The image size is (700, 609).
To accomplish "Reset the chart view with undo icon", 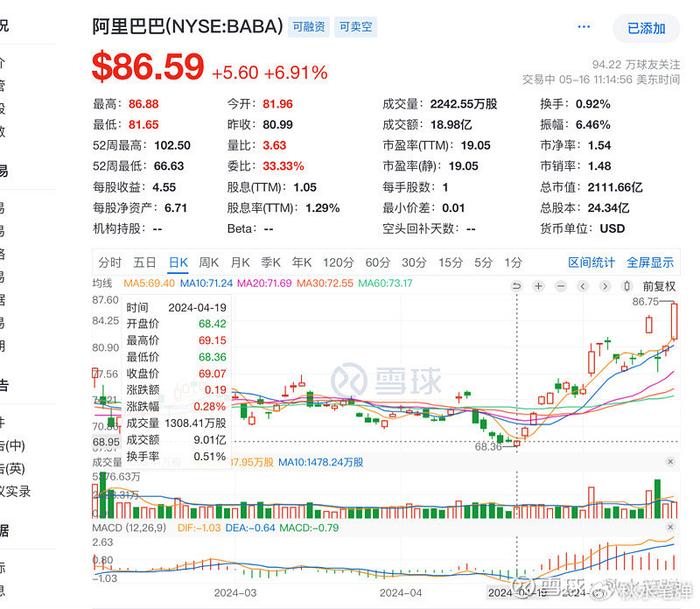I will 517,286.
